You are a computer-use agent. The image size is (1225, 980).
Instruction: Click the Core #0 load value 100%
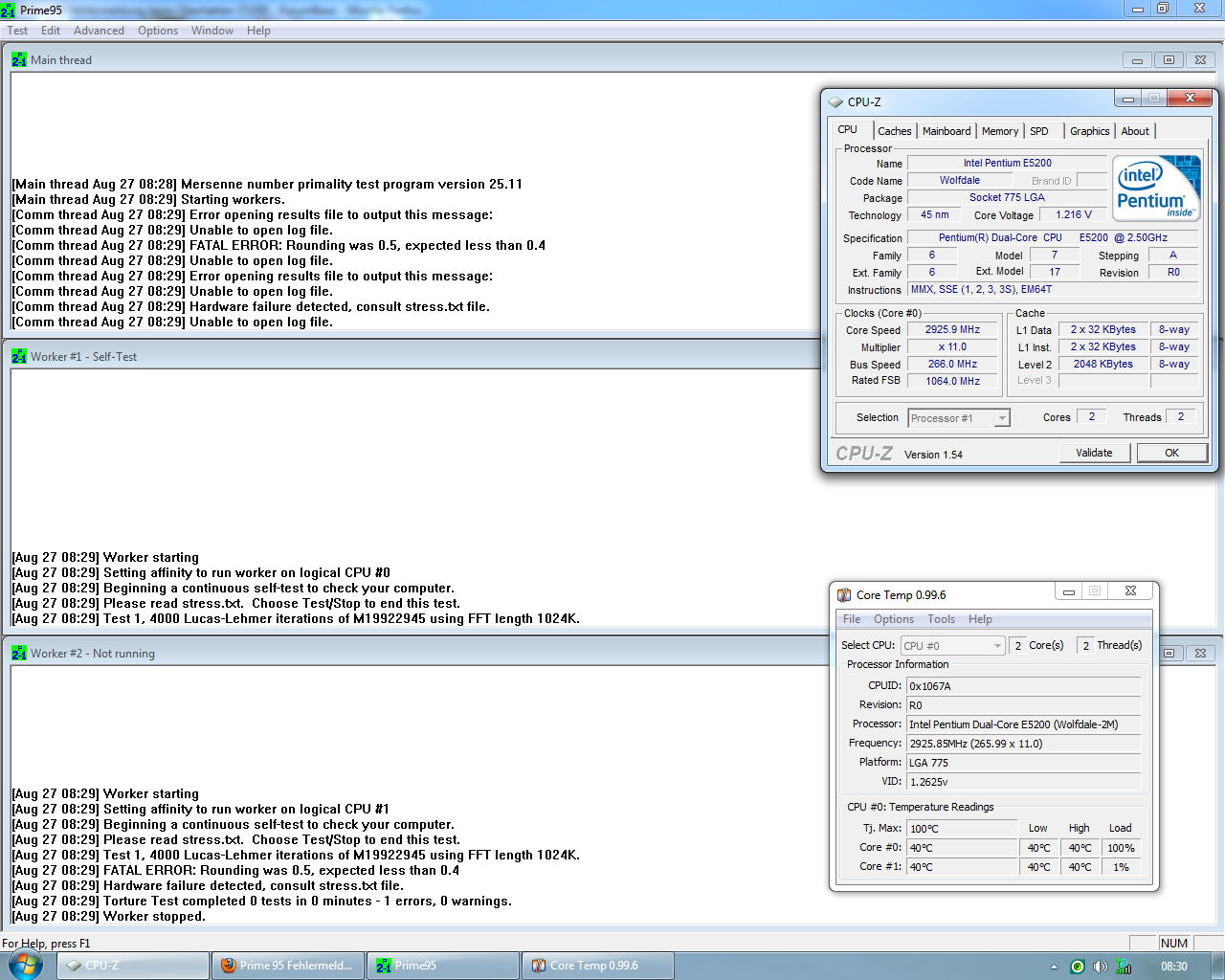[x=1121, y=848]
